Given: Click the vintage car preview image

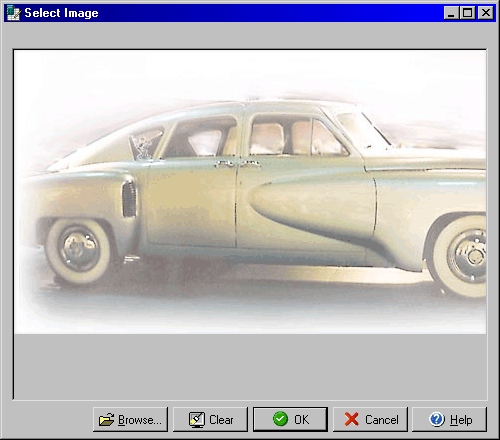Looking at the screenshot, I should tap(250, 192).
